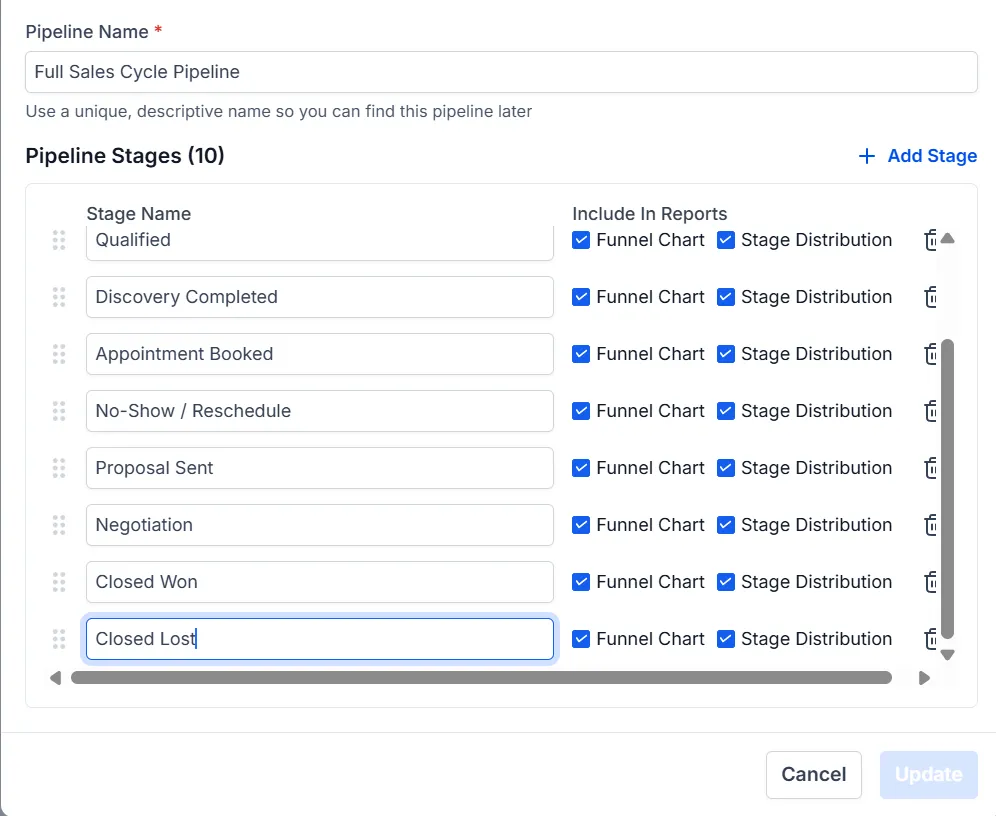The image size is (996, 816).
Task: Uncheck Stage Distribution for Appointment Booked
Action: point(726,354)
